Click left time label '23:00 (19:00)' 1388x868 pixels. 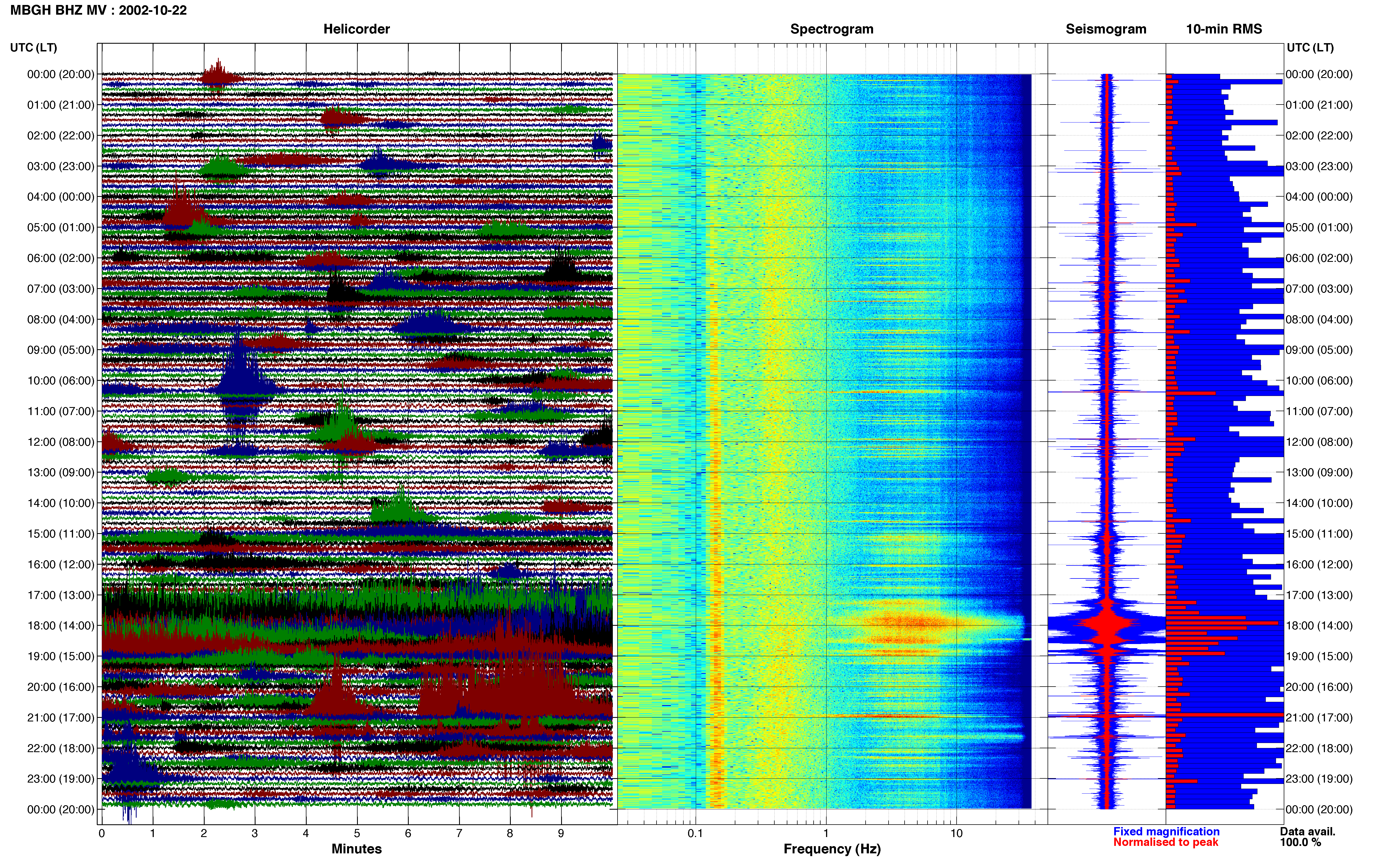point(61,778)
